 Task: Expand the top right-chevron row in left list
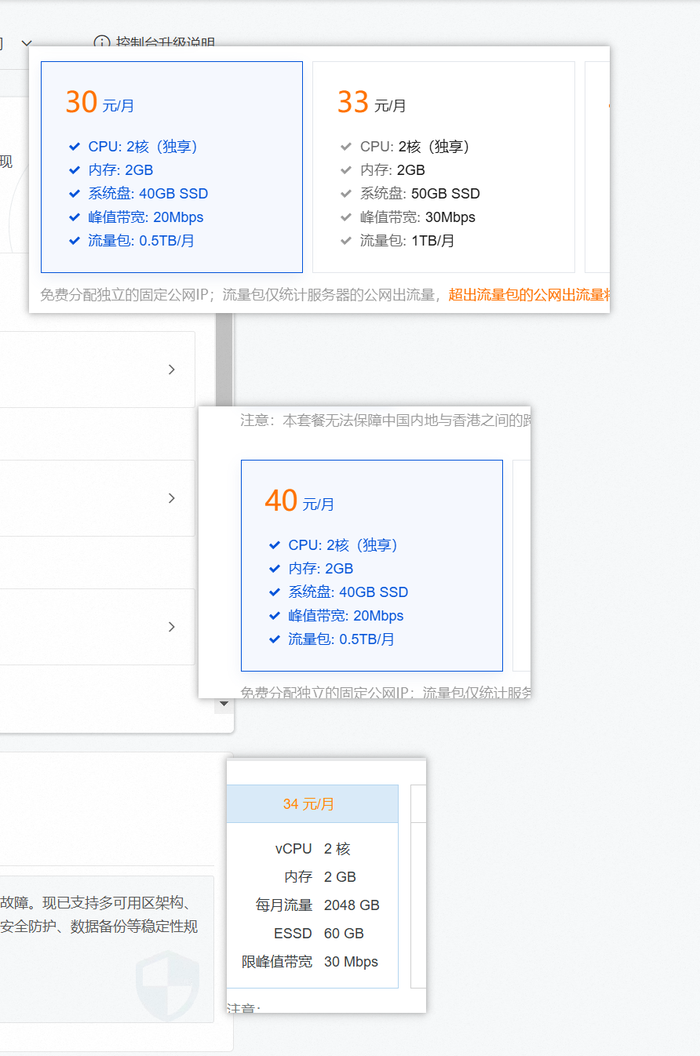tap(171, 369)
